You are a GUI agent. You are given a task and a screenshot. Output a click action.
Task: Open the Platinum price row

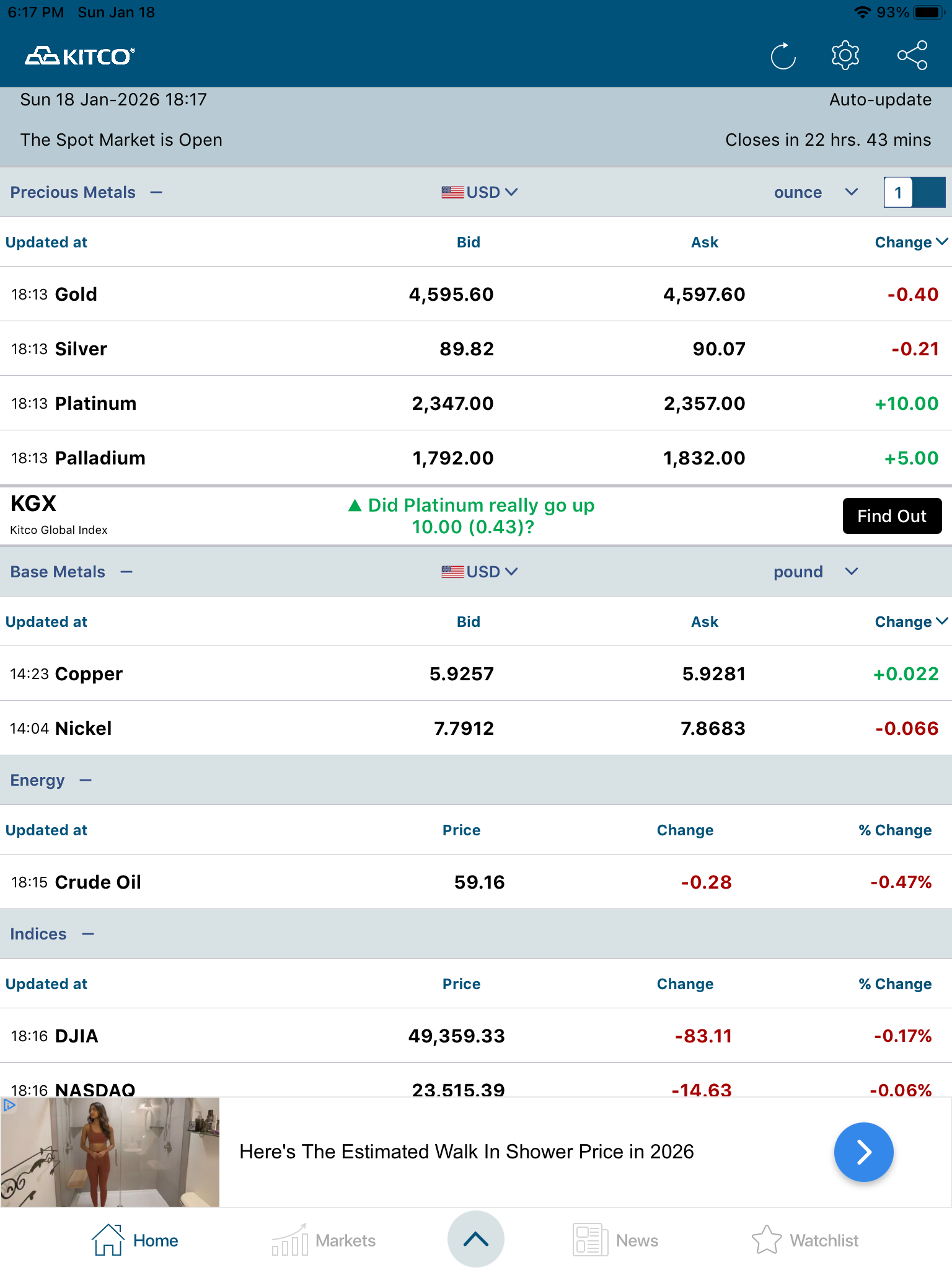476,403
